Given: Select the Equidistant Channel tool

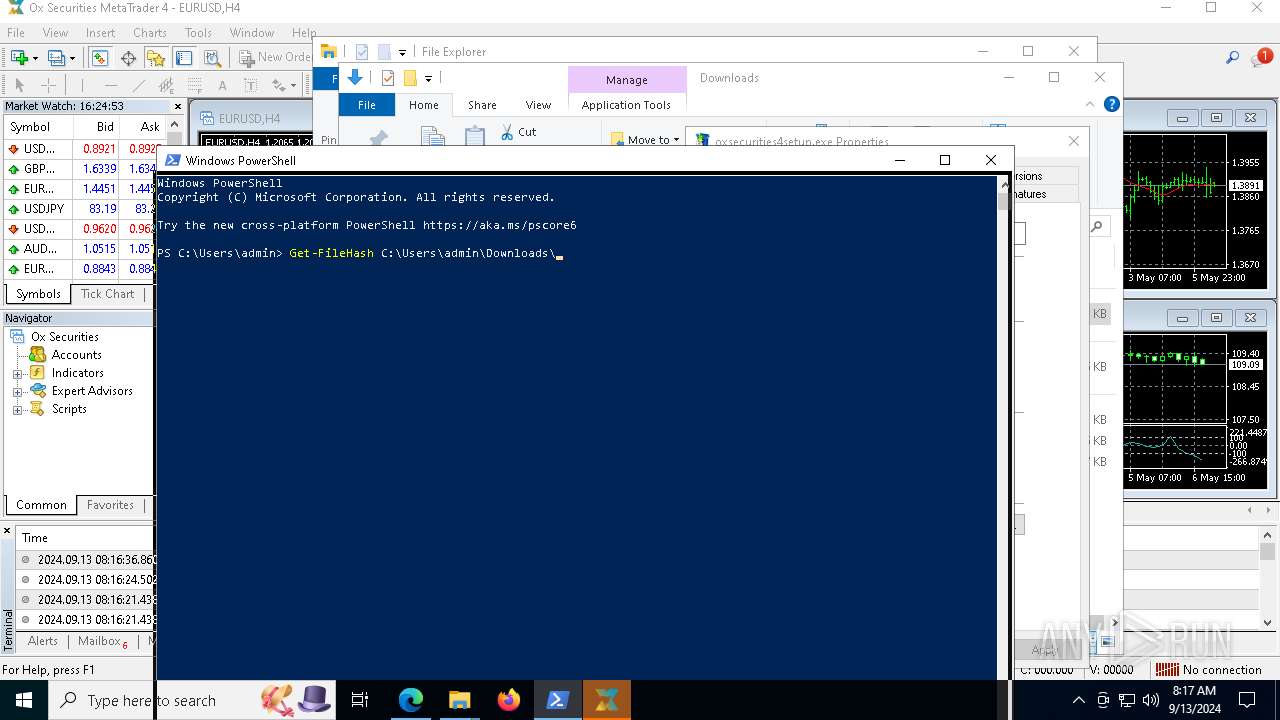Looking at the screenshot, I should click(167, 85).
